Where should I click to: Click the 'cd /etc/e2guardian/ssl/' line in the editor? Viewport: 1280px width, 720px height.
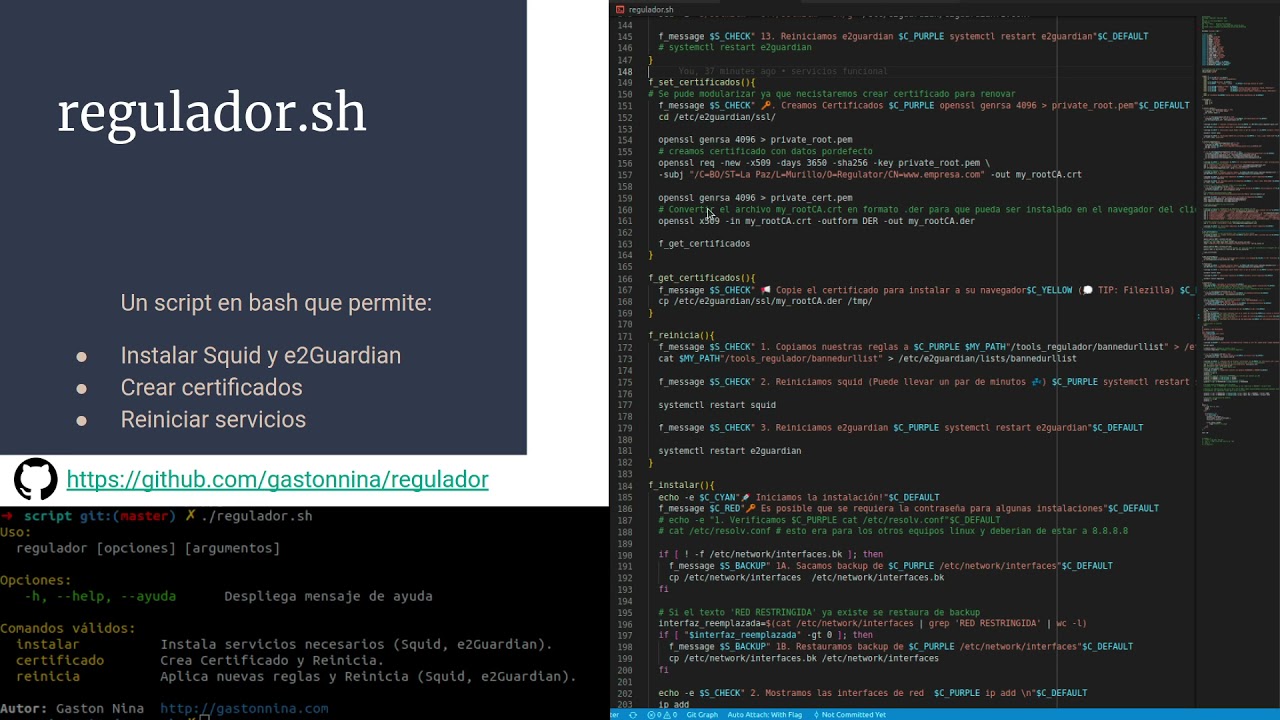point(717,117)
